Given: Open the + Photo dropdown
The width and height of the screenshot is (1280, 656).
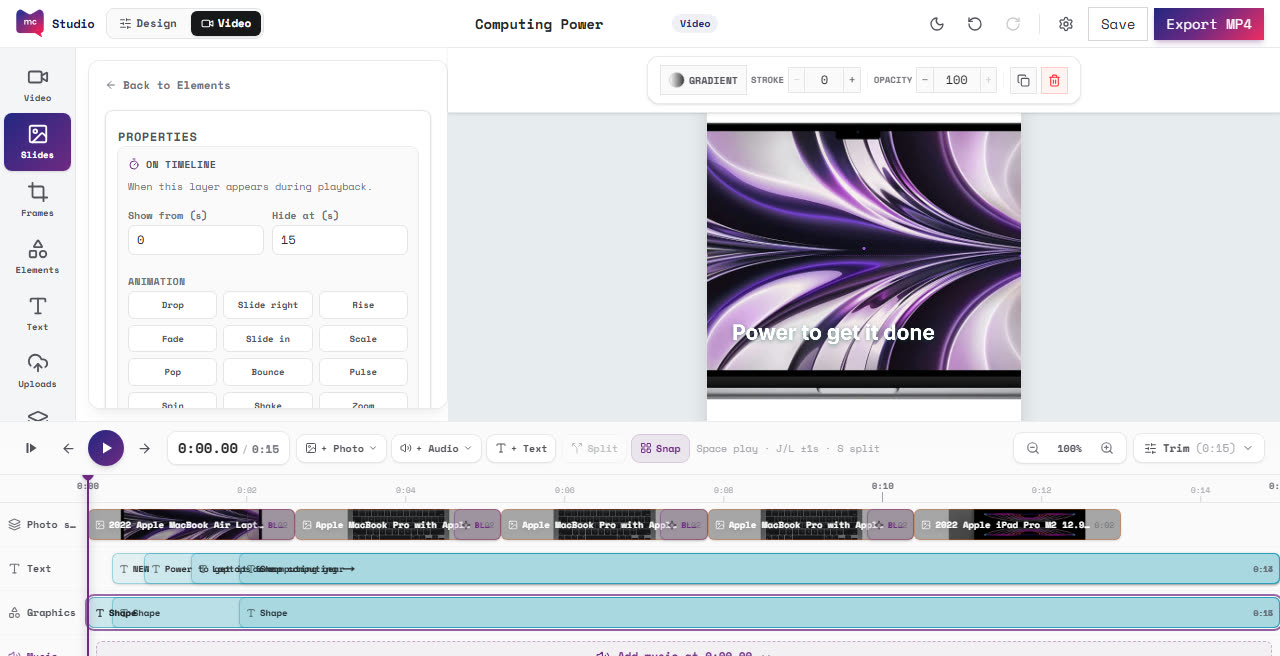Looking at the screenshot, I should [x=341, y=448].
